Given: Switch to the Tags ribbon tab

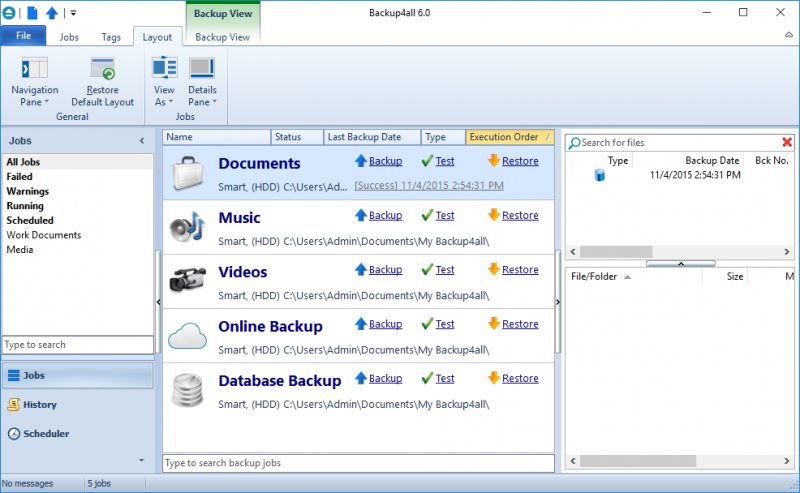Looking at the screenshot, I should click(111, 37).
